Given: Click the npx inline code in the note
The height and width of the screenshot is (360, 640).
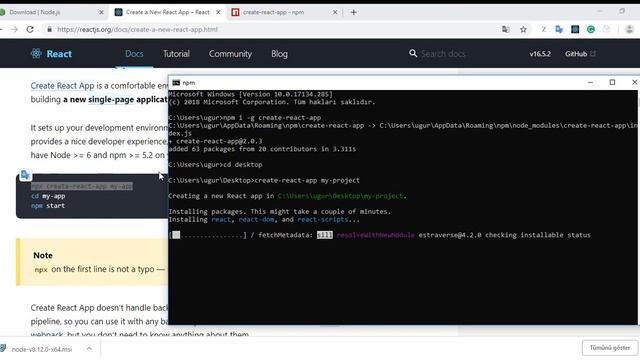Looking at the screenshot, I should coord(41,270).
